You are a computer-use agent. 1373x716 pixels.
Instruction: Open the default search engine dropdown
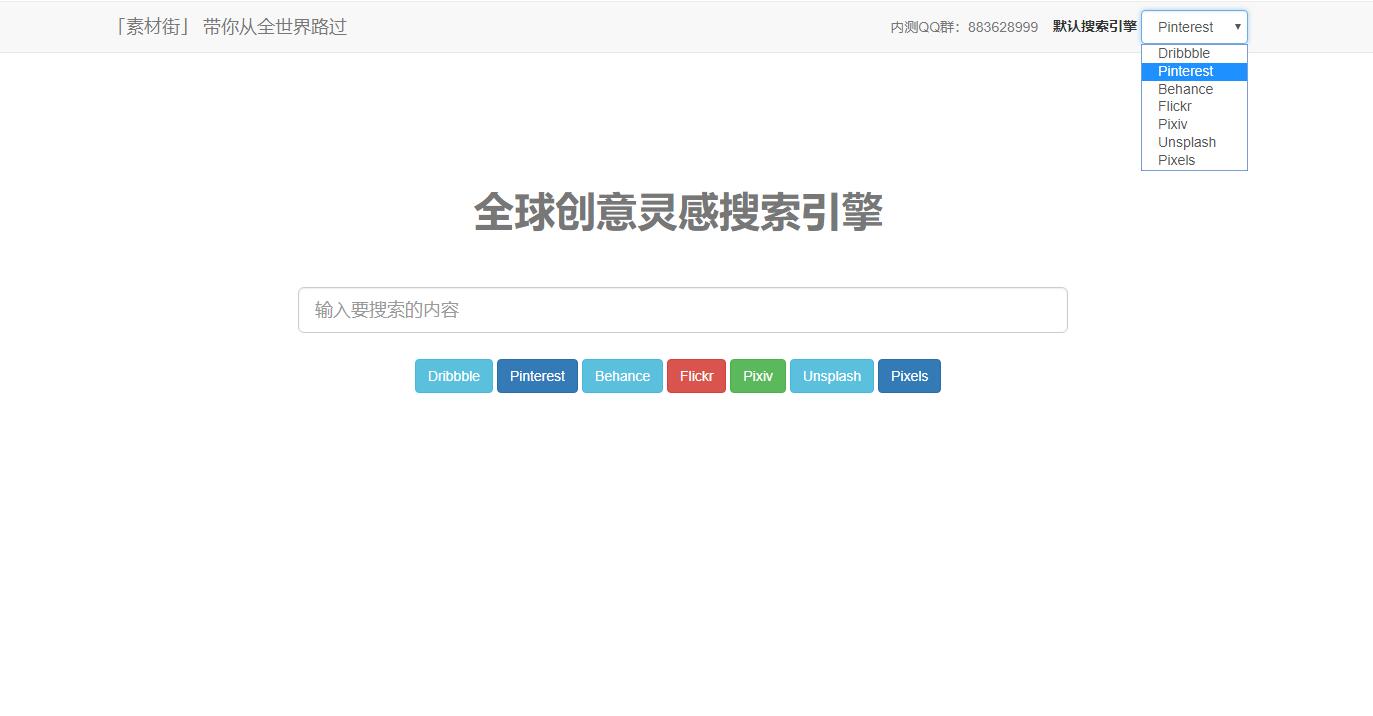coord(1194,26)
